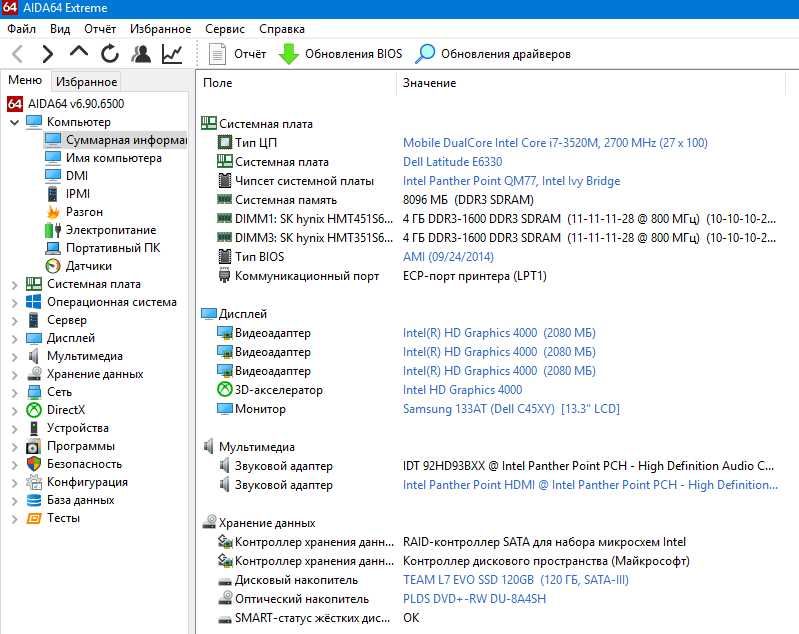The image size is (799, 634).
Task: Open the Справка menu
Action: 282,29
